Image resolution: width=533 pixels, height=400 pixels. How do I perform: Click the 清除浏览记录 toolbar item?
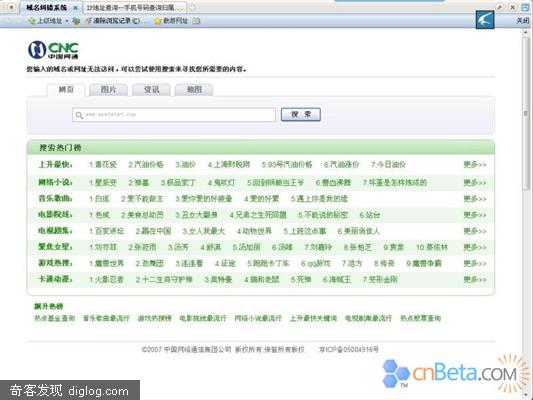pos(116,21)
